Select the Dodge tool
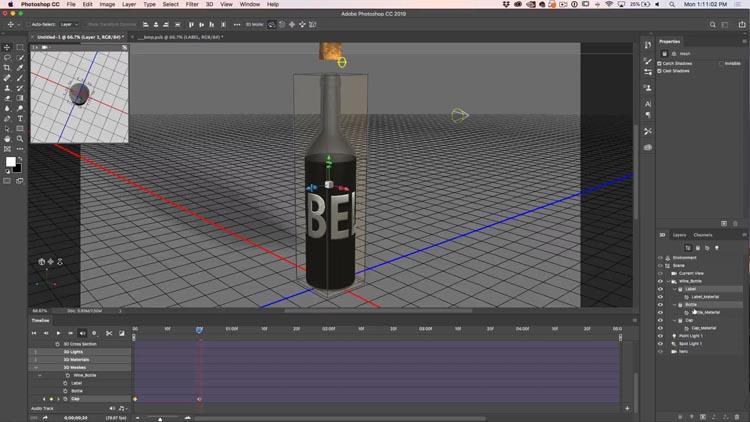 point(20,109)
